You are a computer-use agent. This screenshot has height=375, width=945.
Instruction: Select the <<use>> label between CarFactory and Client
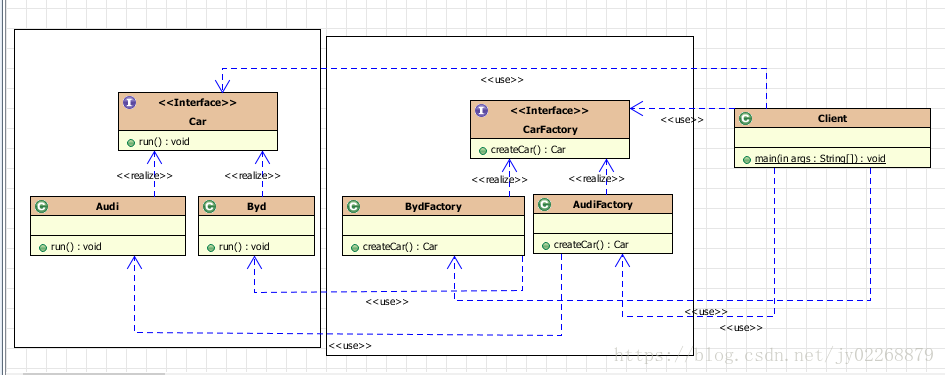[682, 119]
